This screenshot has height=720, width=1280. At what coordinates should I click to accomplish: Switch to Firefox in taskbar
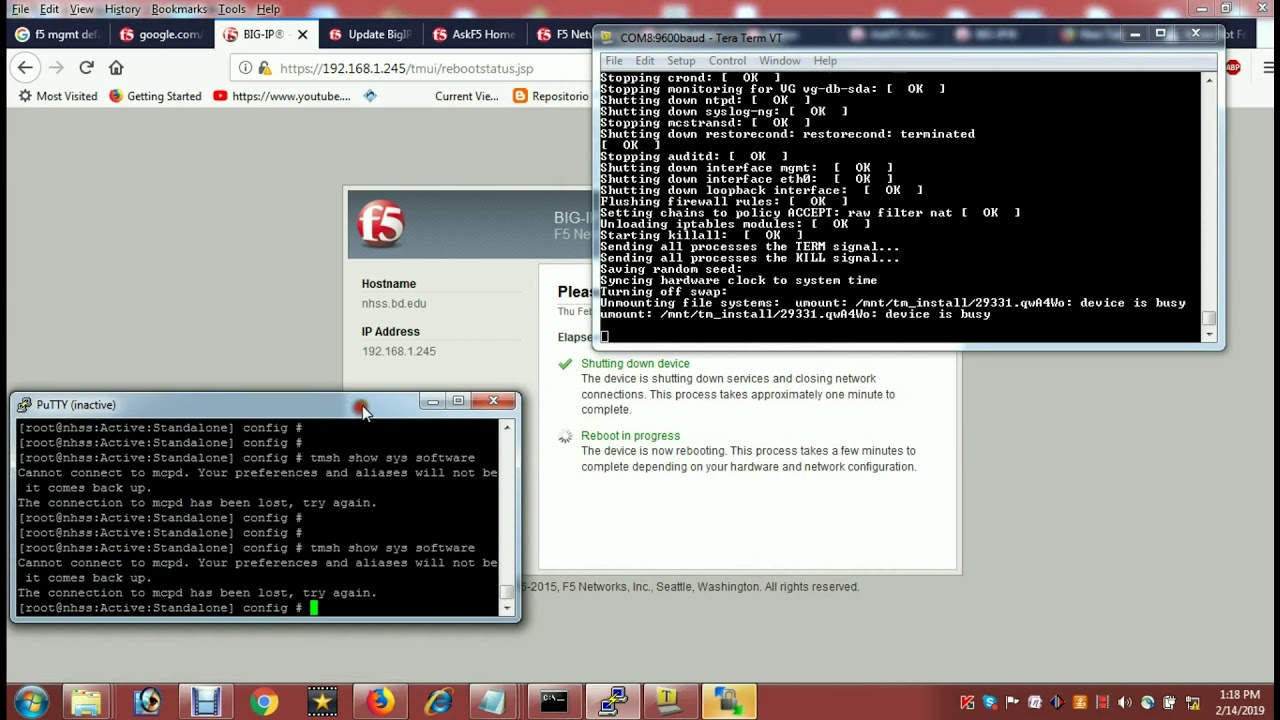tap(379, 702)
